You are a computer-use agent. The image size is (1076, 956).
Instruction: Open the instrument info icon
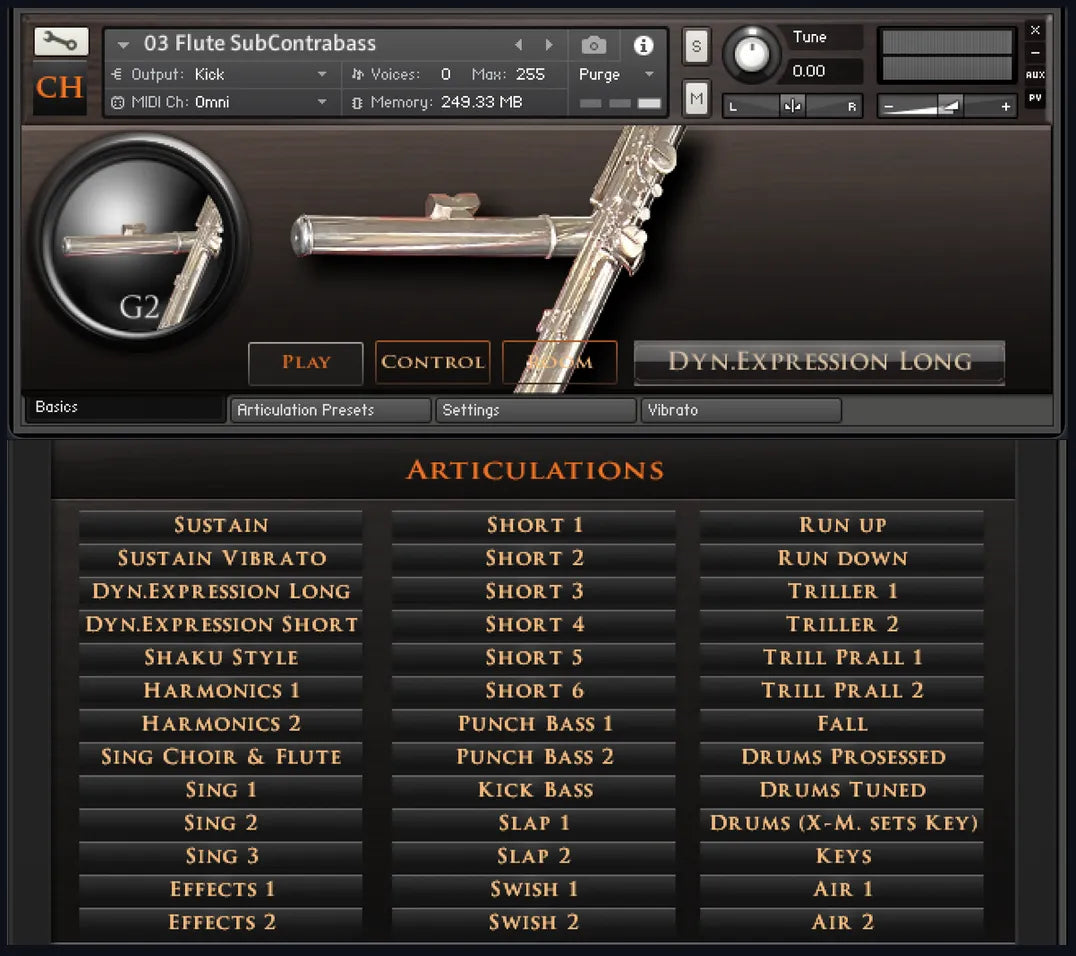[x=643, y=45]
